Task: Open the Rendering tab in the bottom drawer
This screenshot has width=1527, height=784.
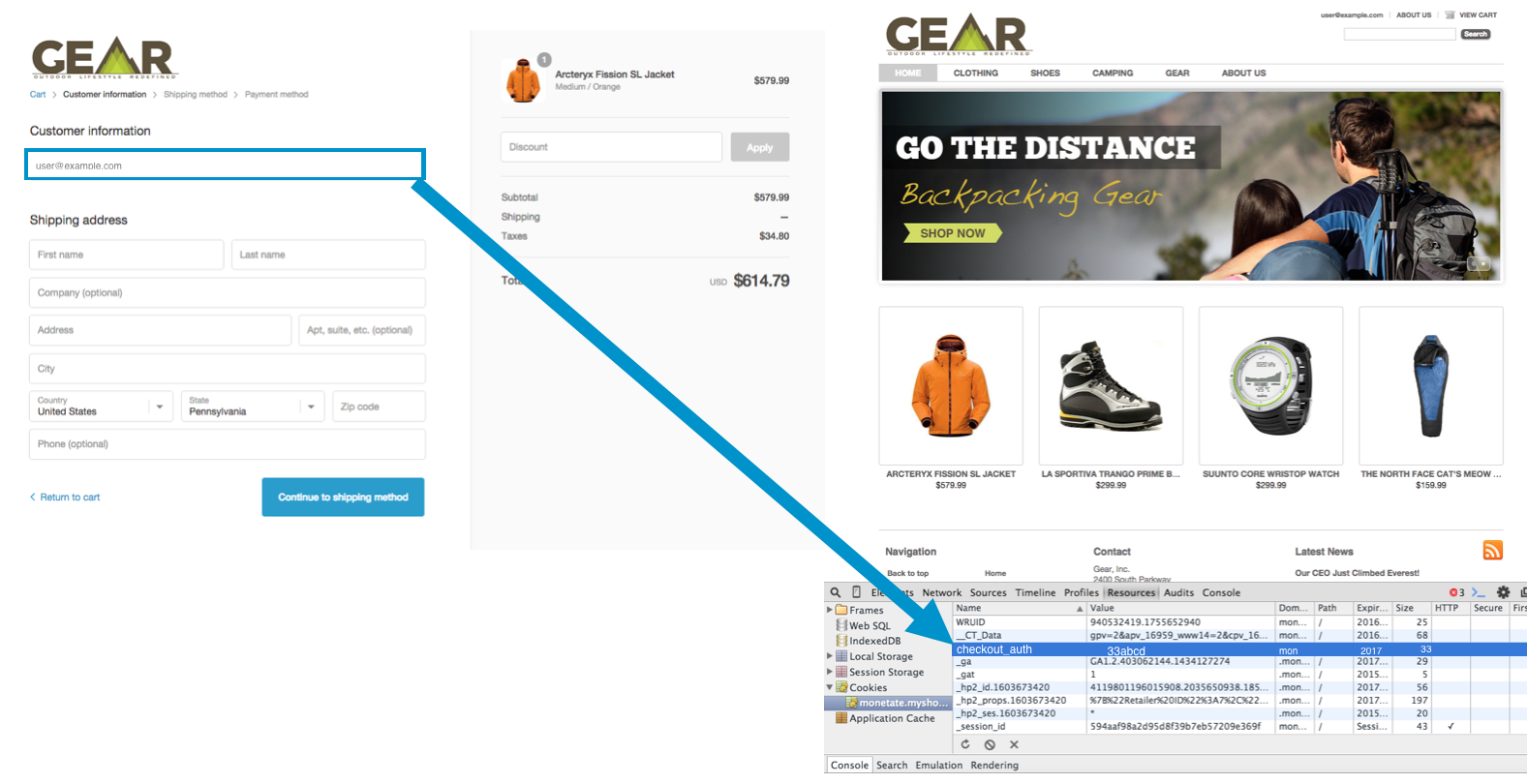Action: (994, 765)
